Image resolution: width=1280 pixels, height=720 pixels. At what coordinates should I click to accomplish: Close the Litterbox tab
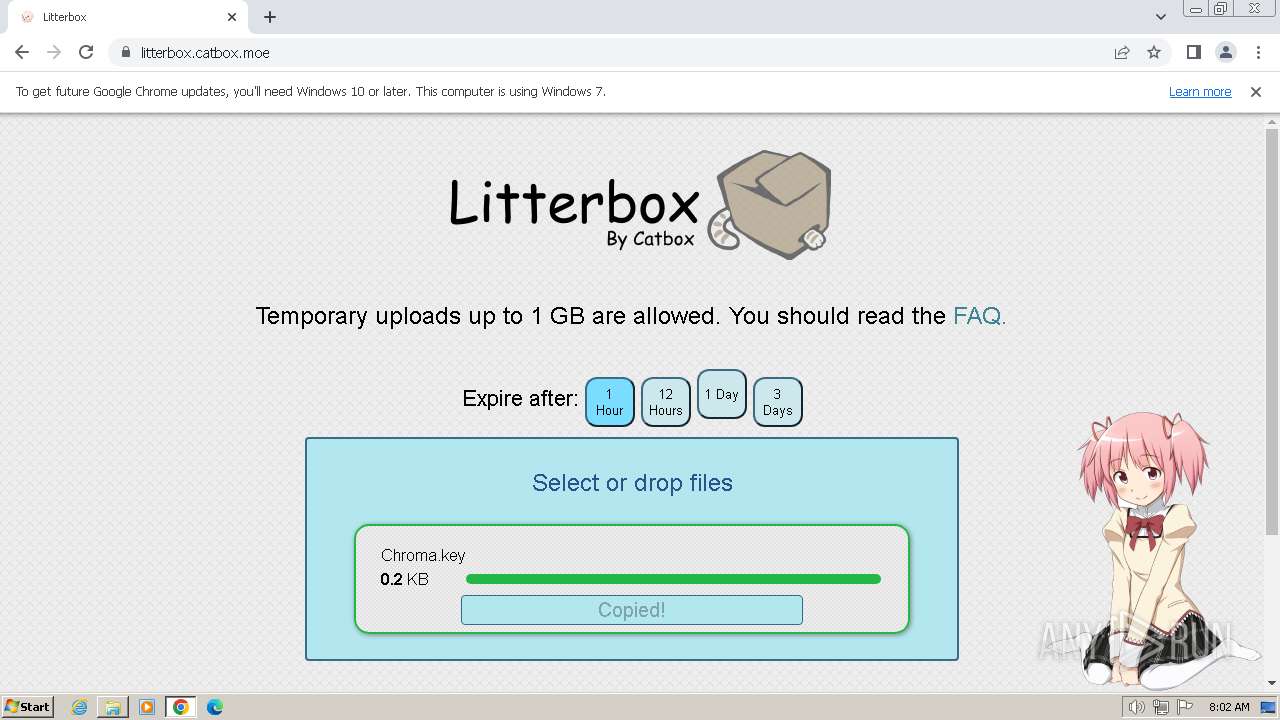click(232, 17)
